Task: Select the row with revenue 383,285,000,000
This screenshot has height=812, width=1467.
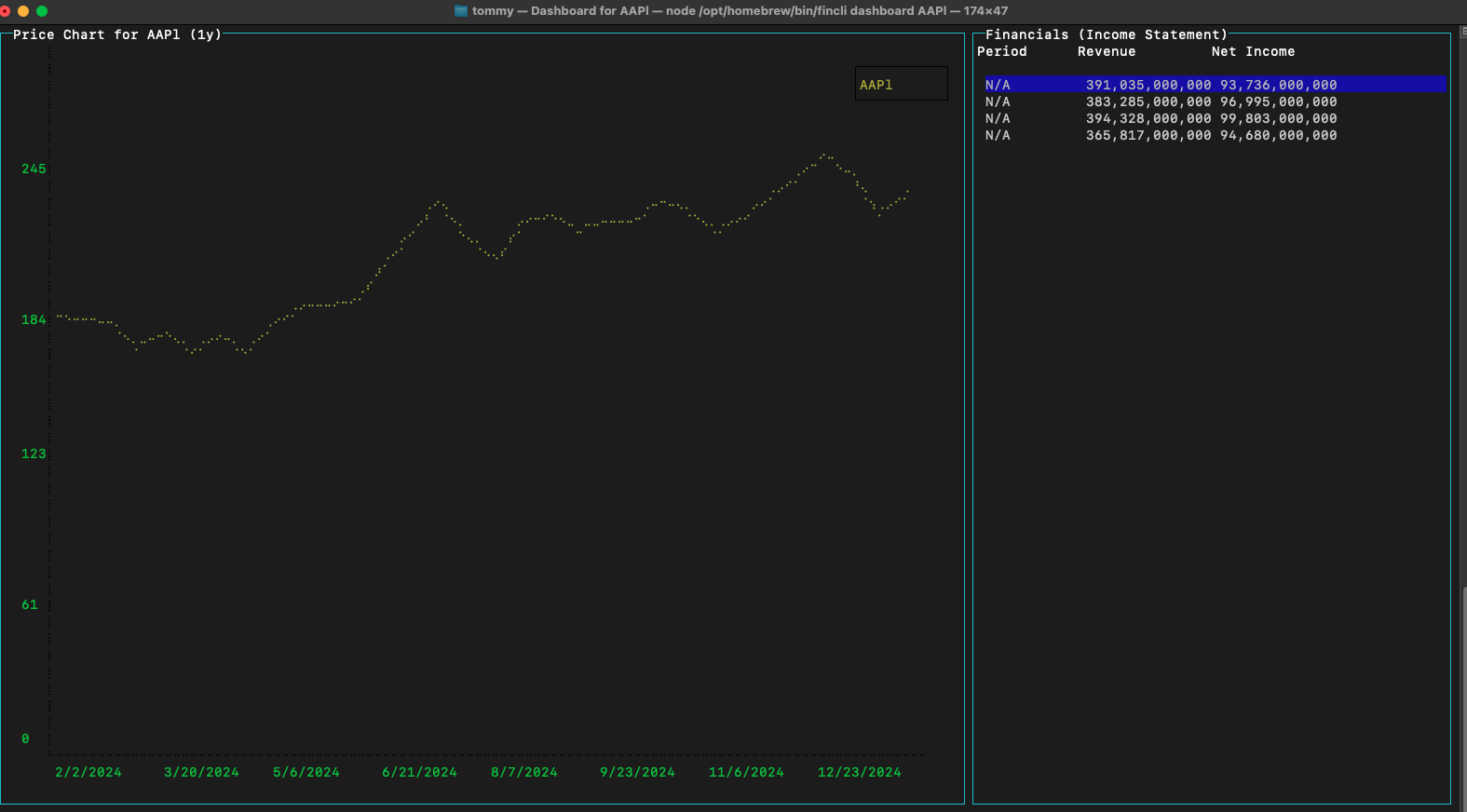Action: pyautogui.click(x=1216, y=101)
